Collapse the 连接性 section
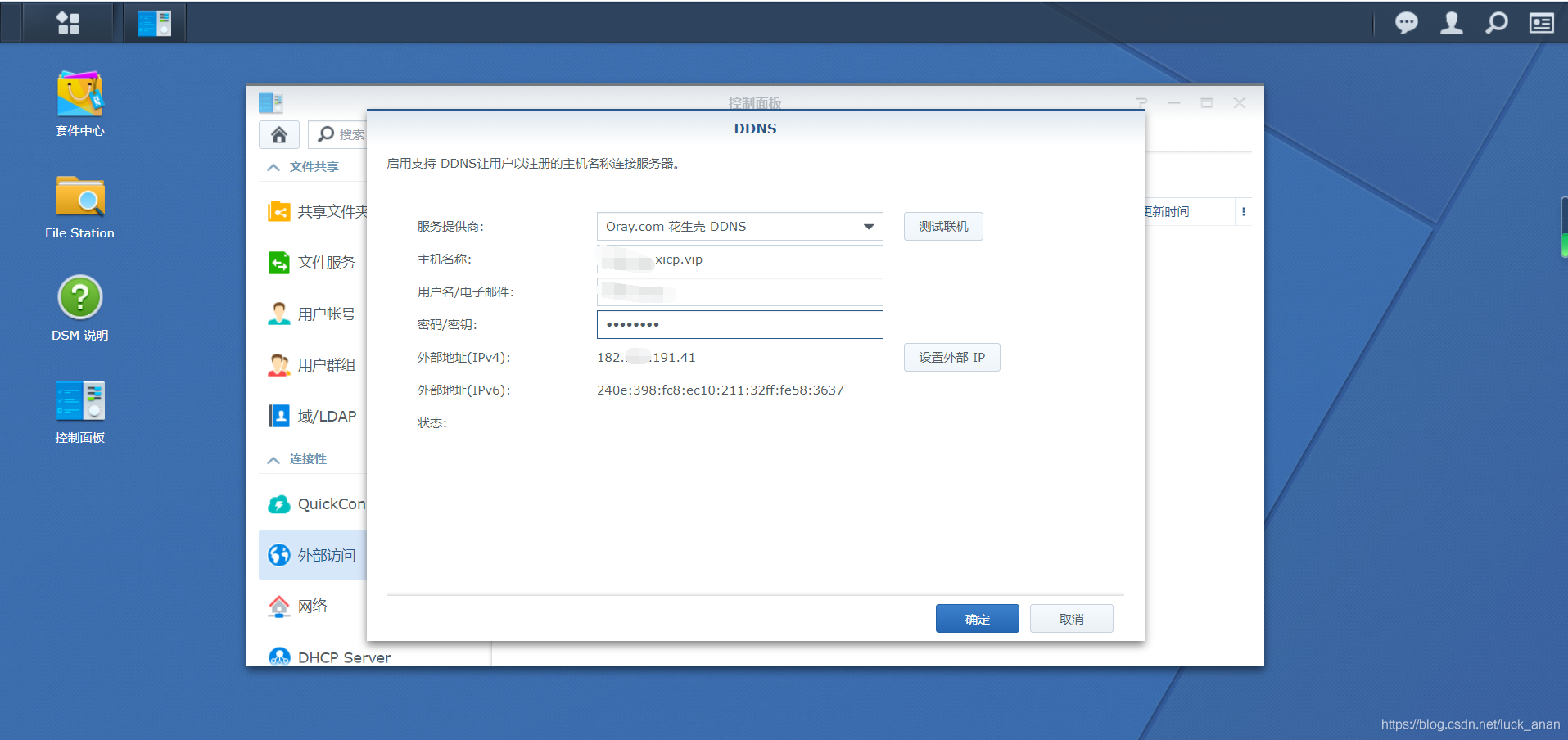The height and width of the screenshot is (740, 1568). coord(273,459)
